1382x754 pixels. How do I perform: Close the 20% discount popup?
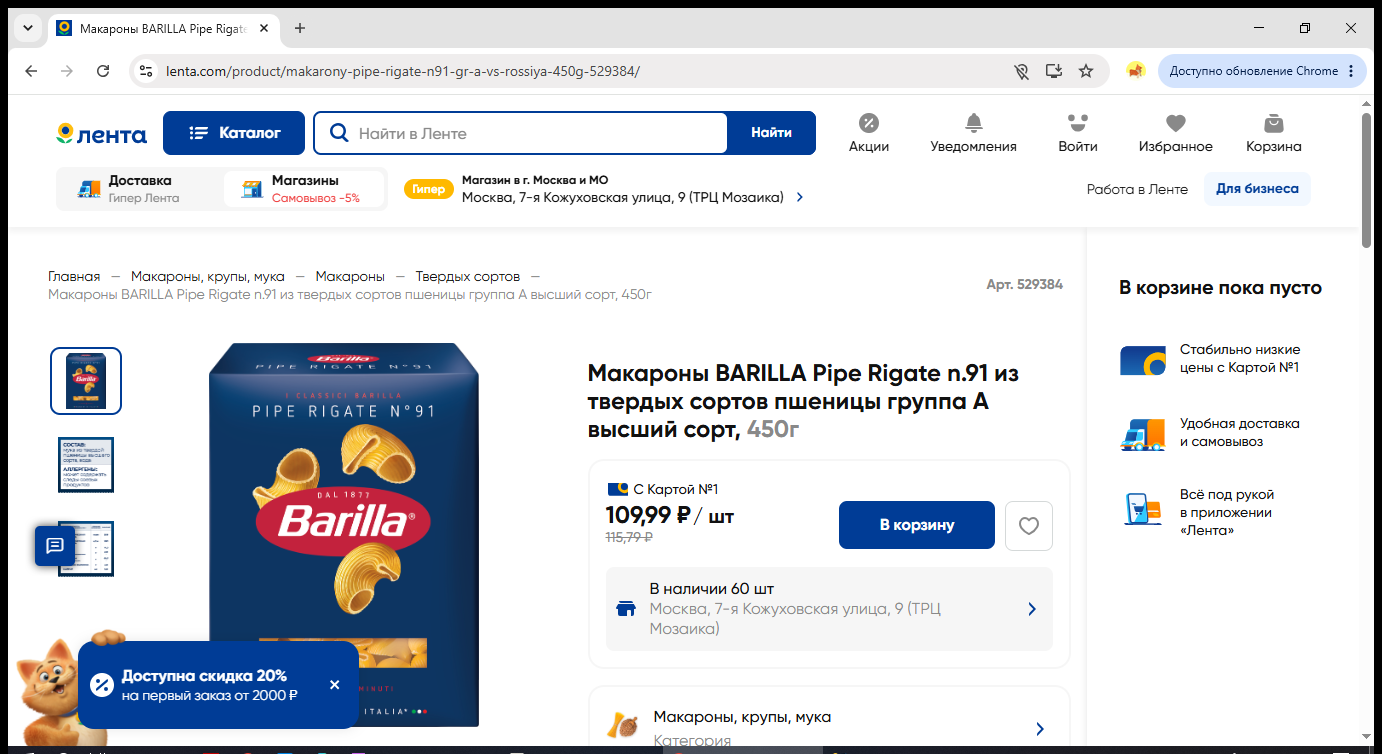334,685
